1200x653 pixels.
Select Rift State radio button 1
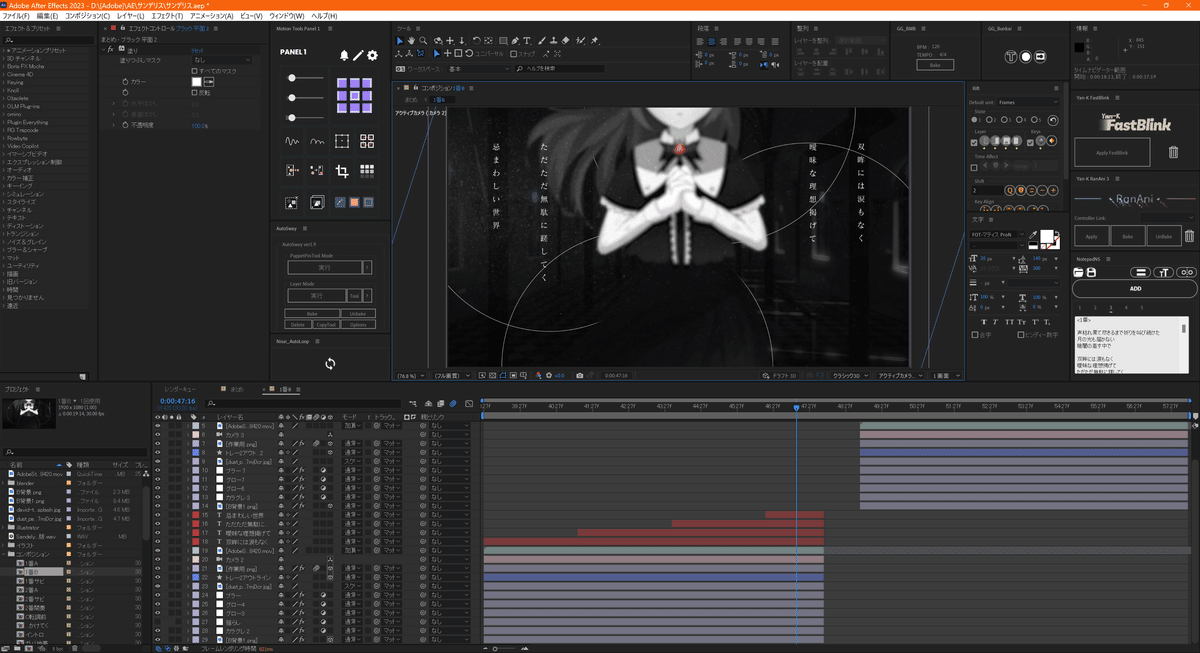975,120
